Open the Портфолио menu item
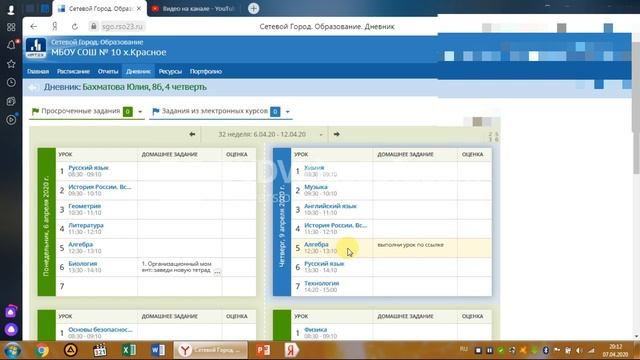Viewport: 640px width, 360px height. pos(206,71)
